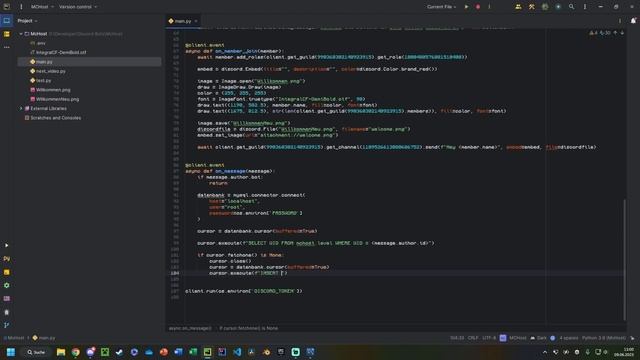The height and width of the screenshot is (360, 640).
Task: Select main.py in project tree
Action: (x=89, y=62)
